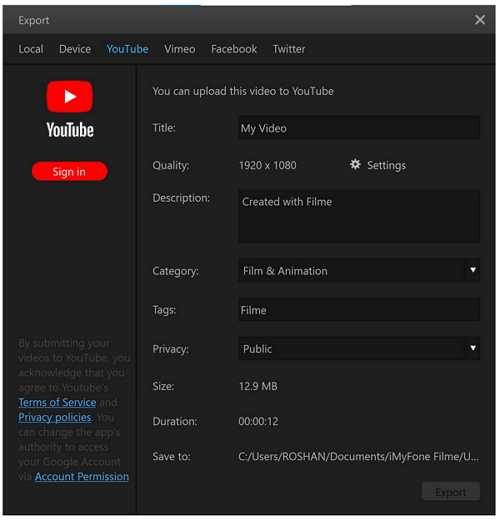Click the Export button
The height and width of the screenshot is (521, 500).
(x=451, y=491)
